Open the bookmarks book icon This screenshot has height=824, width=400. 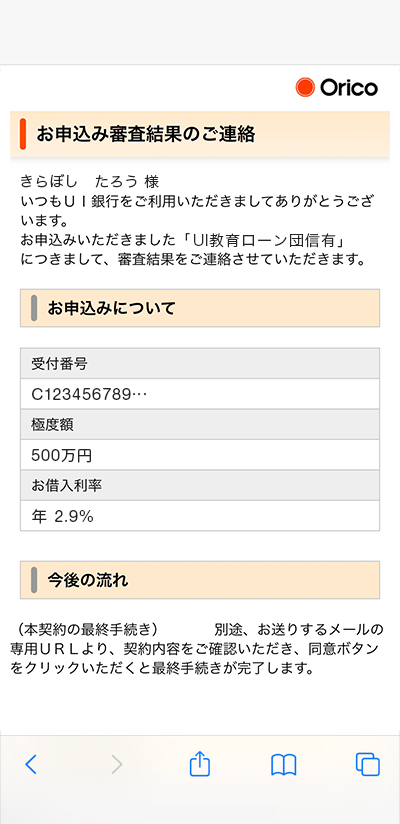pos(284,765)
